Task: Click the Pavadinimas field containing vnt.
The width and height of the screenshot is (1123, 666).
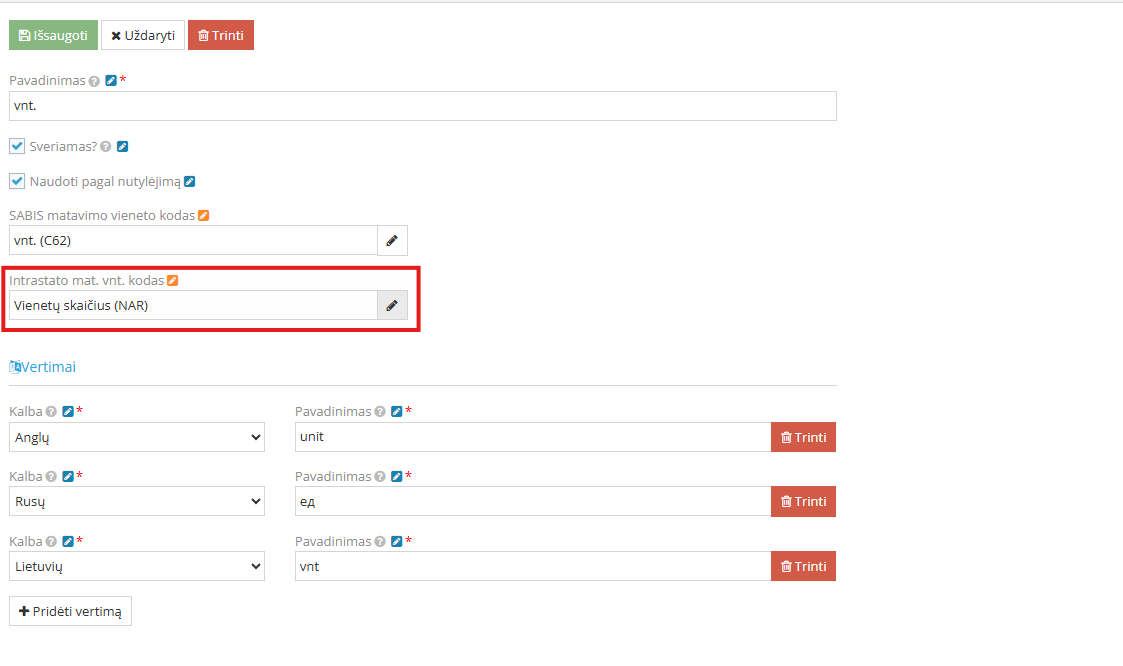Action: (423, 106)
